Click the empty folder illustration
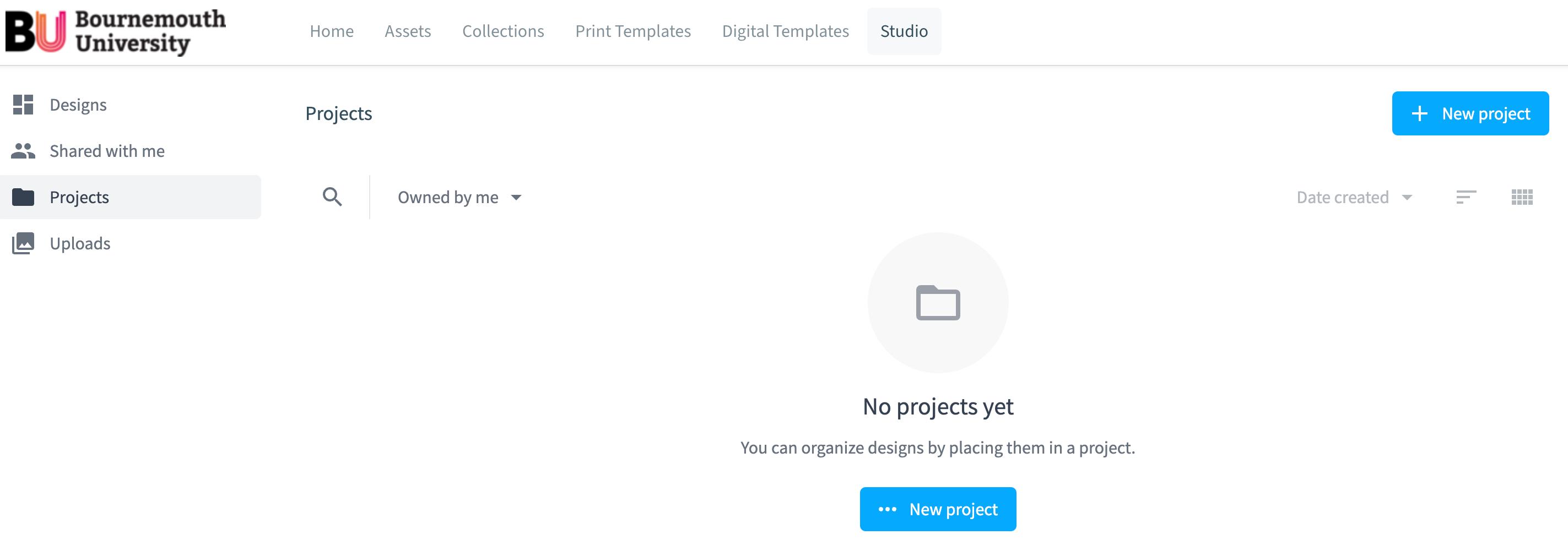 point(938,303)
